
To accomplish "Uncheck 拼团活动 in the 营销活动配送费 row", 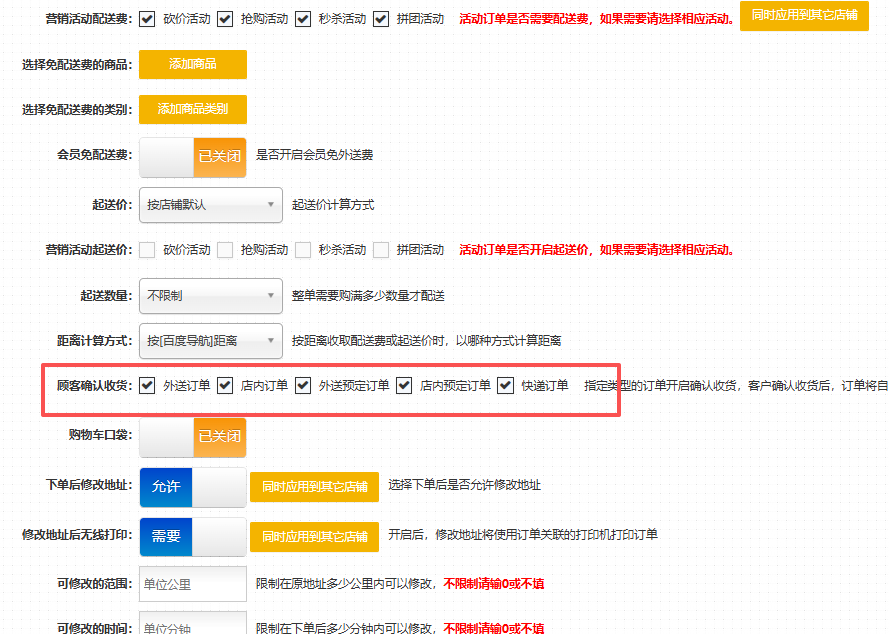I will (x=381, y=19).
